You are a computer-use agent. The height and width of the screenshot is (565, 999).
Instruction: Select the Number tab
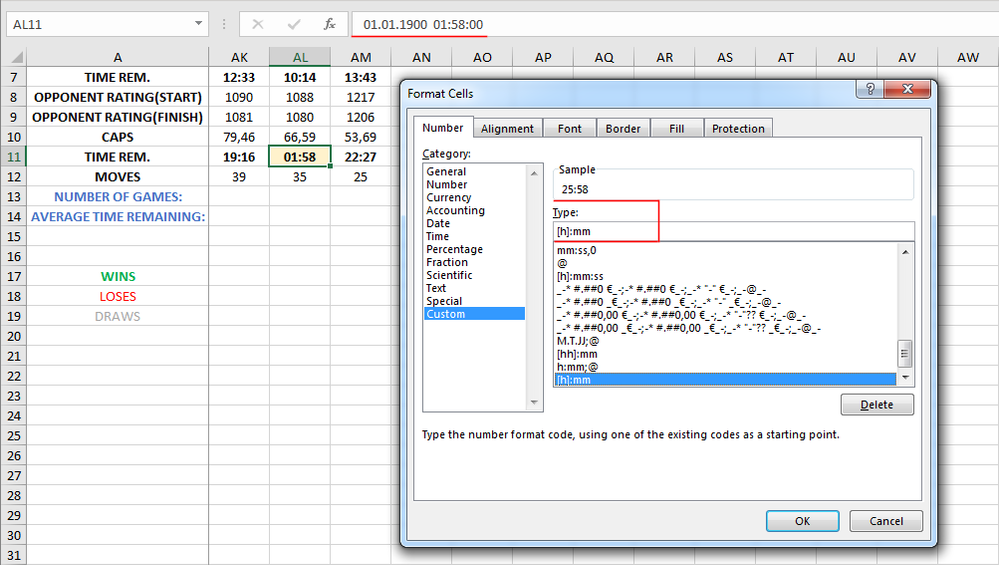[443, 127]
